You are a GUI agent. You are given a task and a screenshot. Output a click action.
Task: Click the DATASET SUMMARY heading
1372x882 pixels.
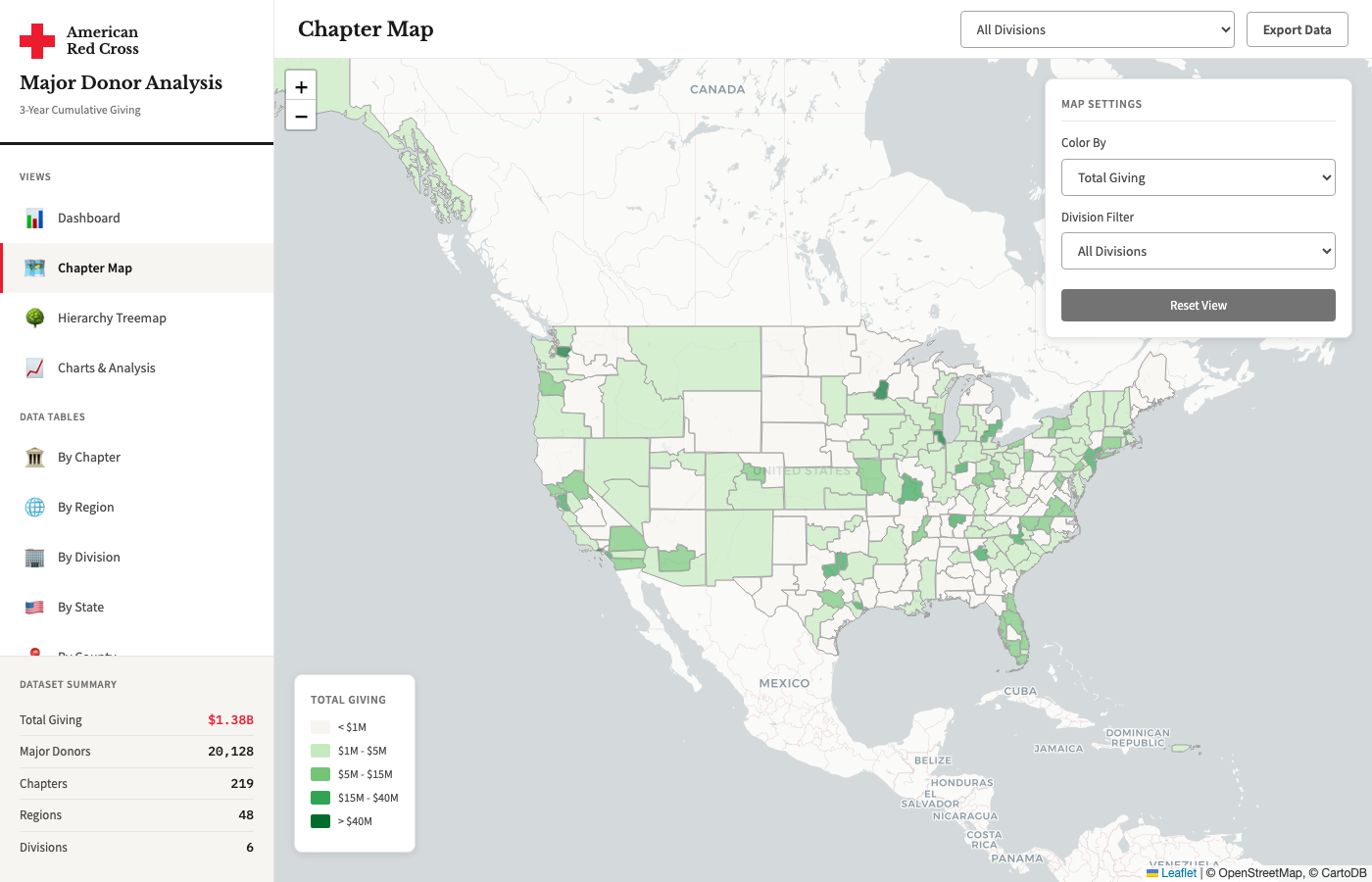coord(69,685)
